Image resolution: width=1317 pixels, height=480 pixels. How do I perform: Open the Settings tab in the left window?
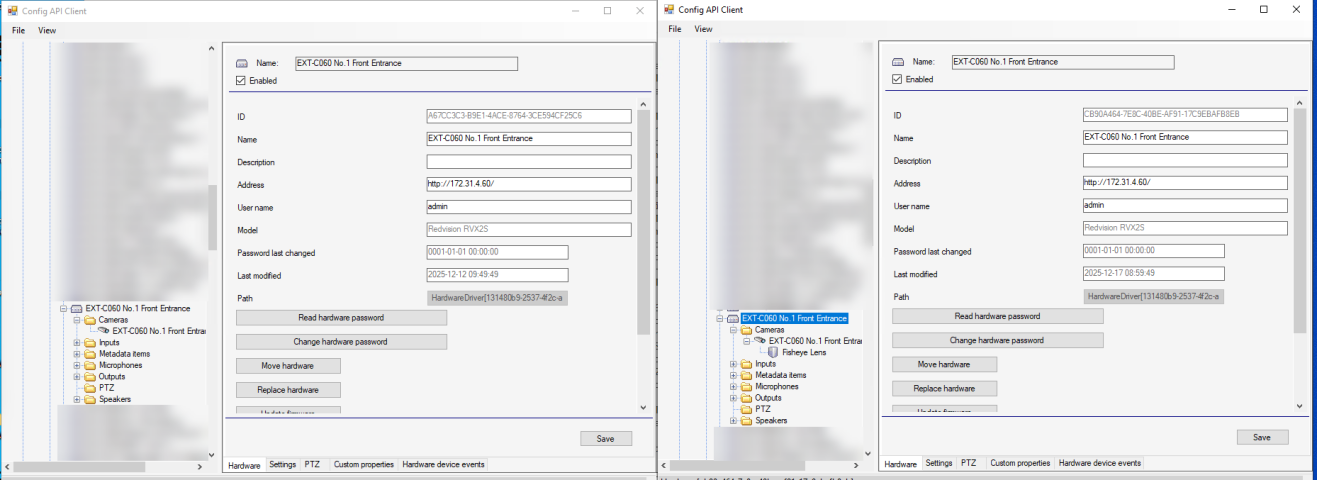click(x=283, y=465)
